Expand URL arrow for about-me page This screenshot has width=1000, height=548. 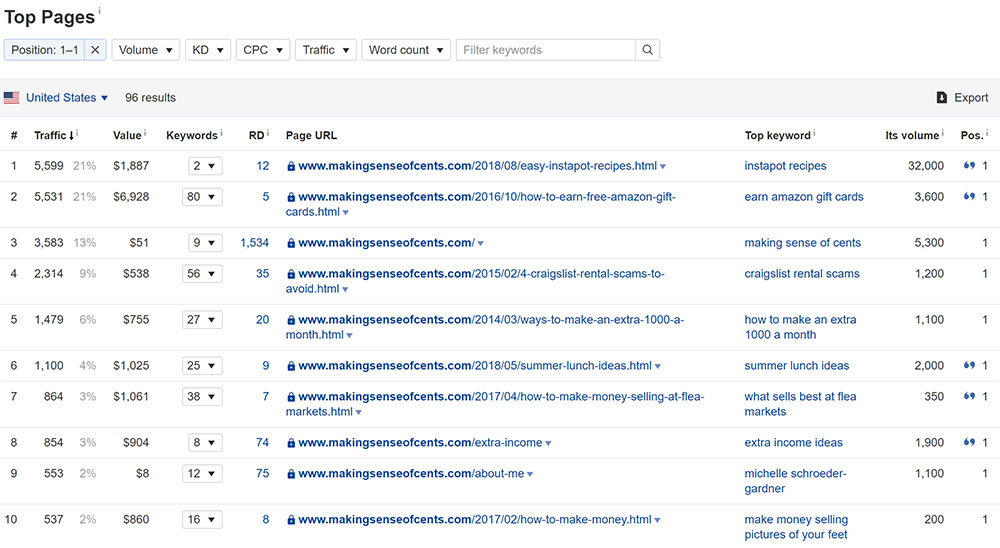tap(529, 474)
